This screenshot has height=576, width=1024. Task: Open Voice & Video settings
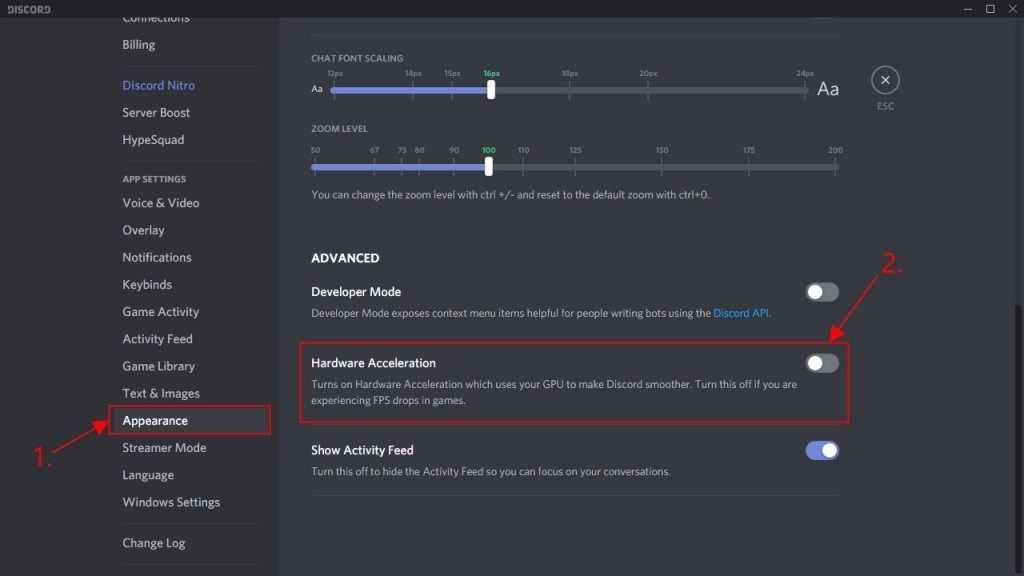click(160, 203)
